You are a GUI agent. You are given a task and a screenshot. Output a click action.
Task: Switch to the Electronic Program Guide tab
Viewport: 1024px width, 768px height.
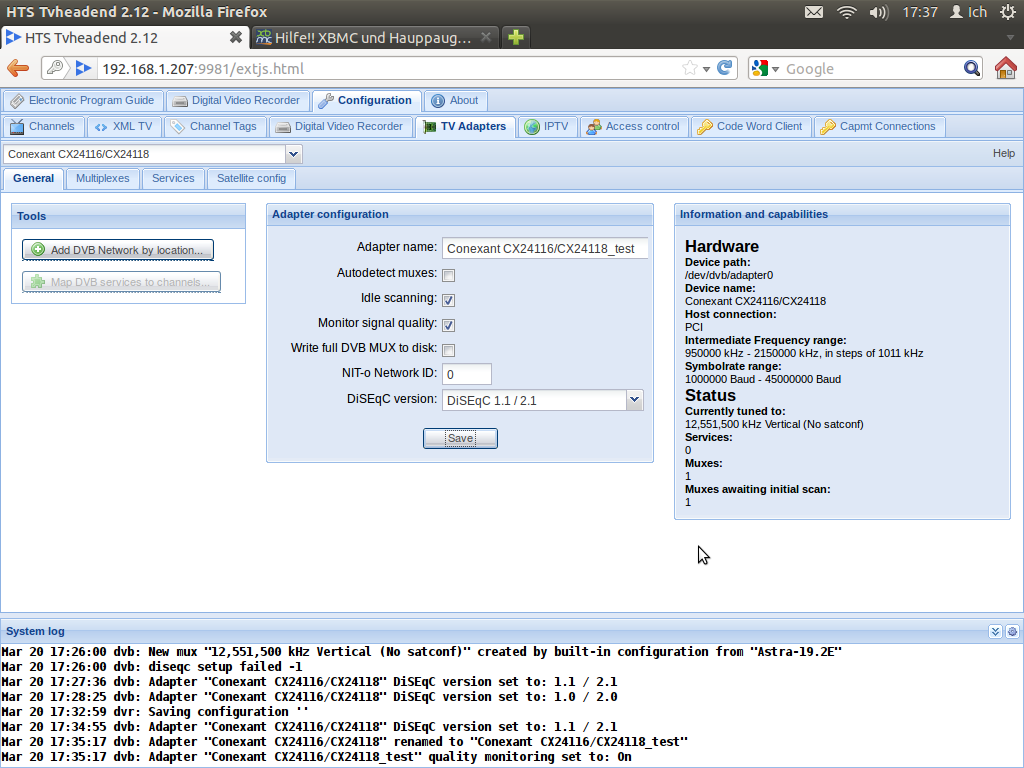pyautogui.click(x=83, y=101)
